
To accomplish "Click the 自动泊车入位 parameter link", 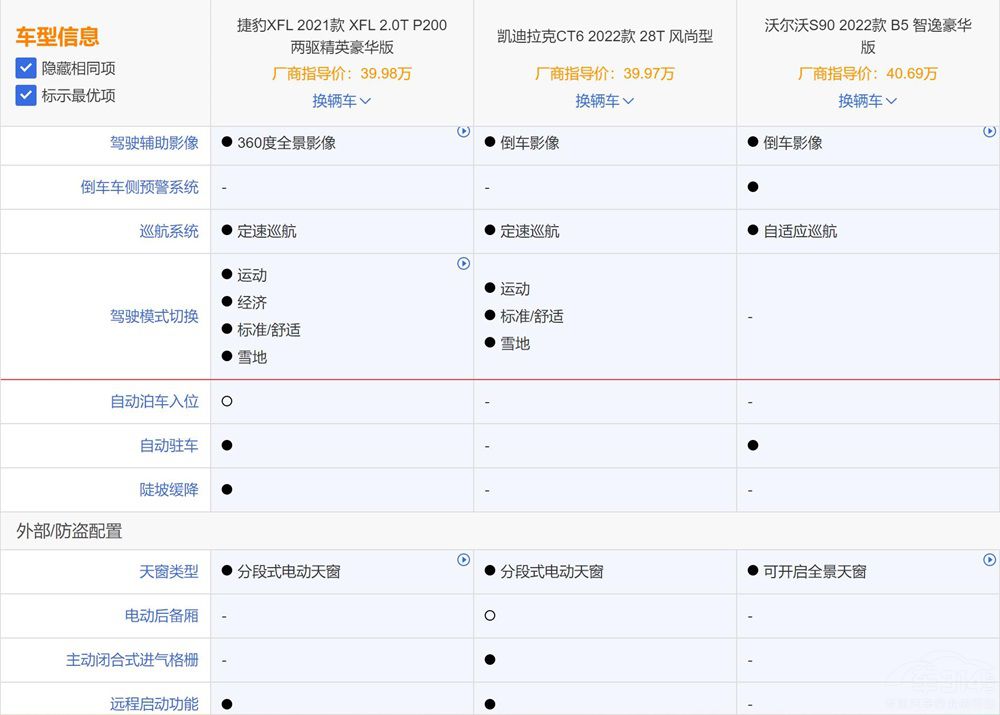I will 154,401.
